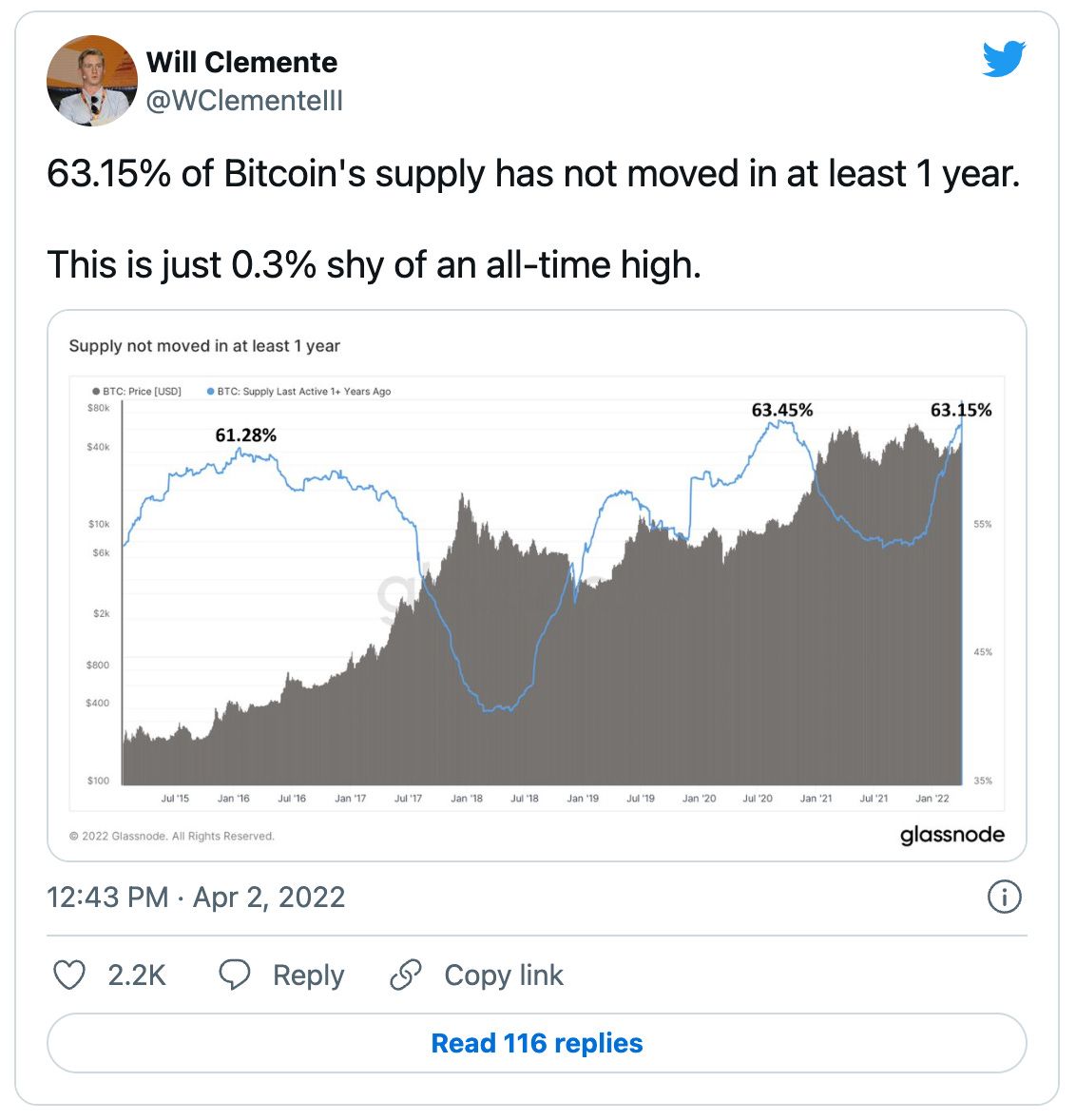
Task: Click the copy link chain icon
Action: [406, 975]
